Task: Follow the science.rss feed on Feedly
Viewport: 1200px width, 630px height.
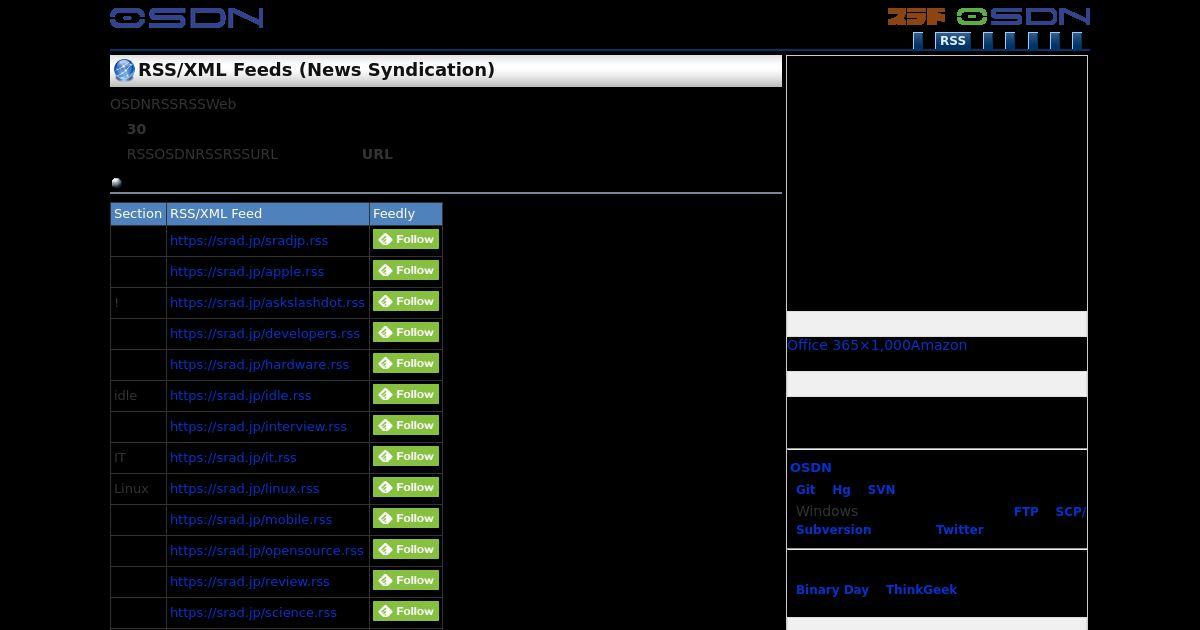Action: (x=406, y=611)
